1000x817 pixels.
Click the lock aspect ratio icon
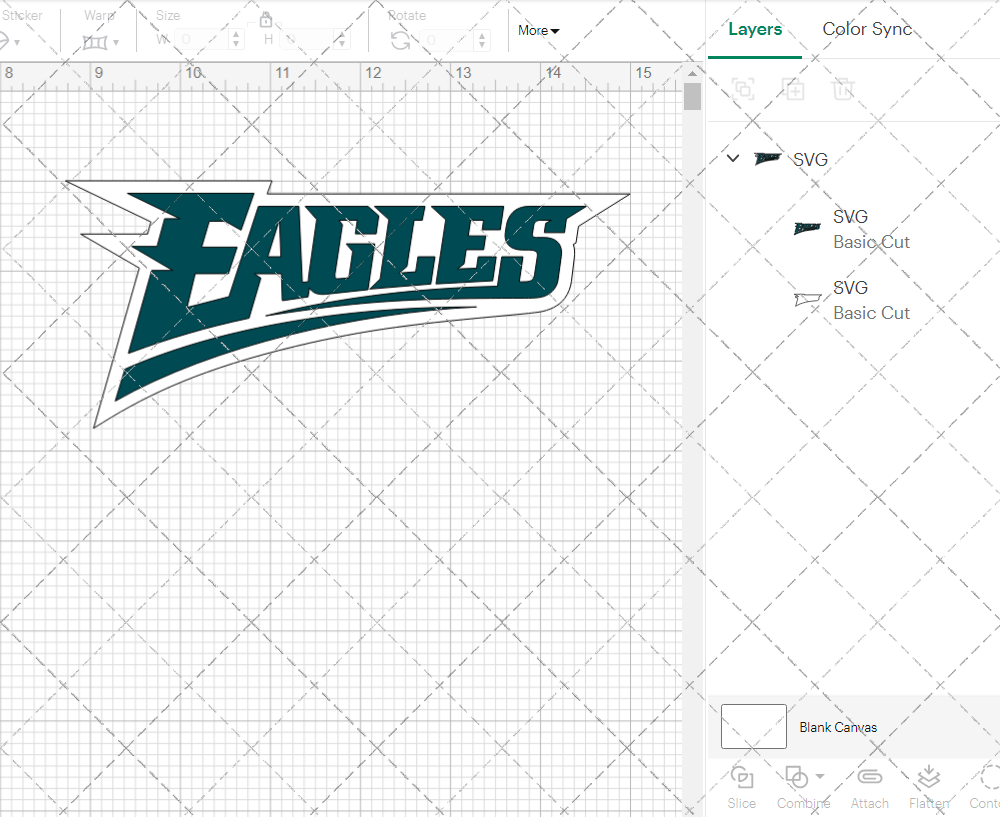coord(265,20)
